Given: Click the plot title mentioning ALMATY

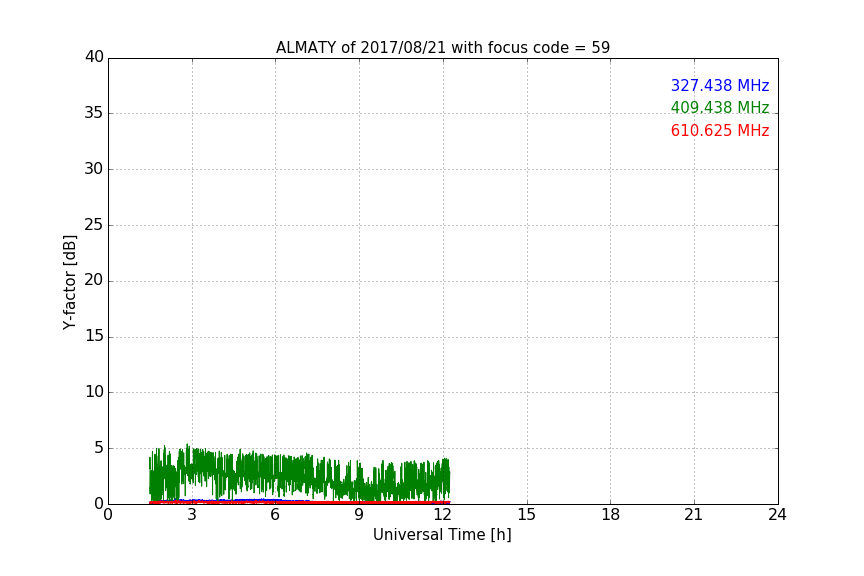Looking at the screenshot, I should click(442, 48).
